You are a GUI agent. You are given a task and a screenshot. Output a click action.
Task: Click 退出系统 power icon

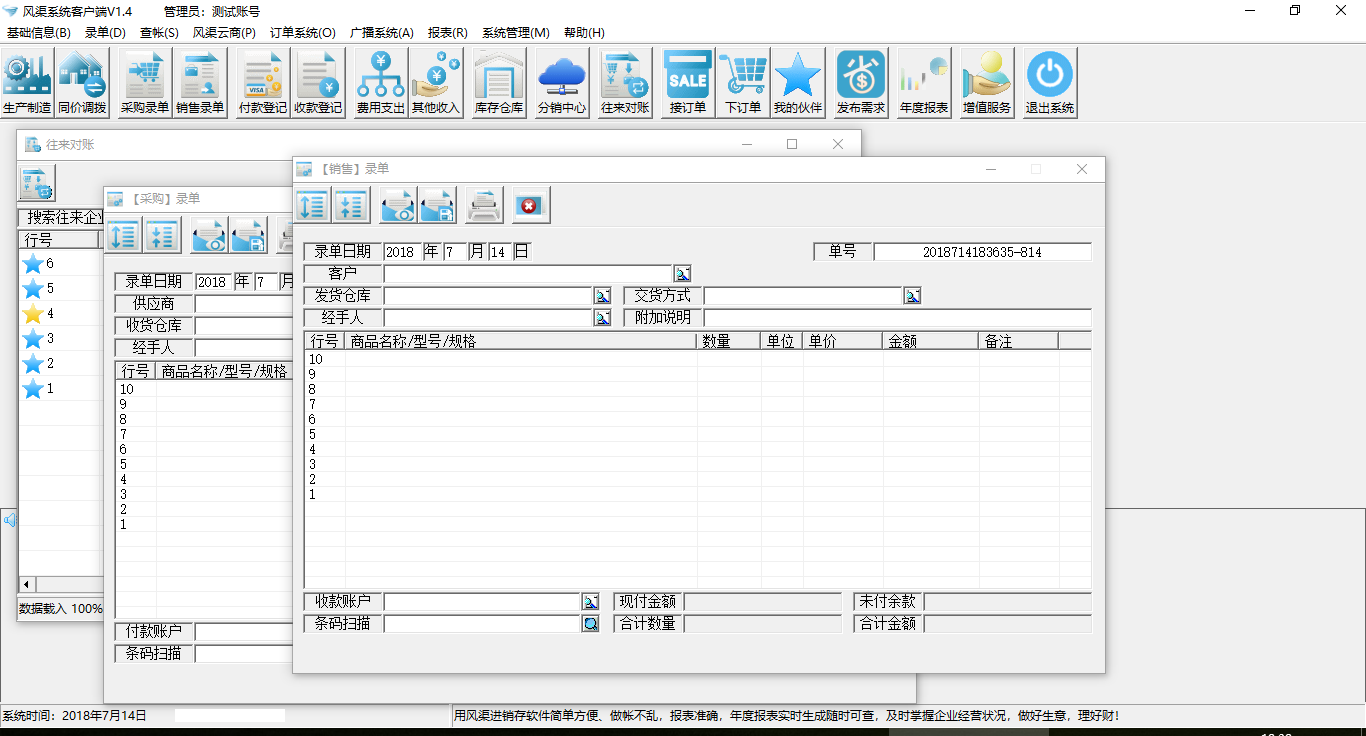(1050, 82)
